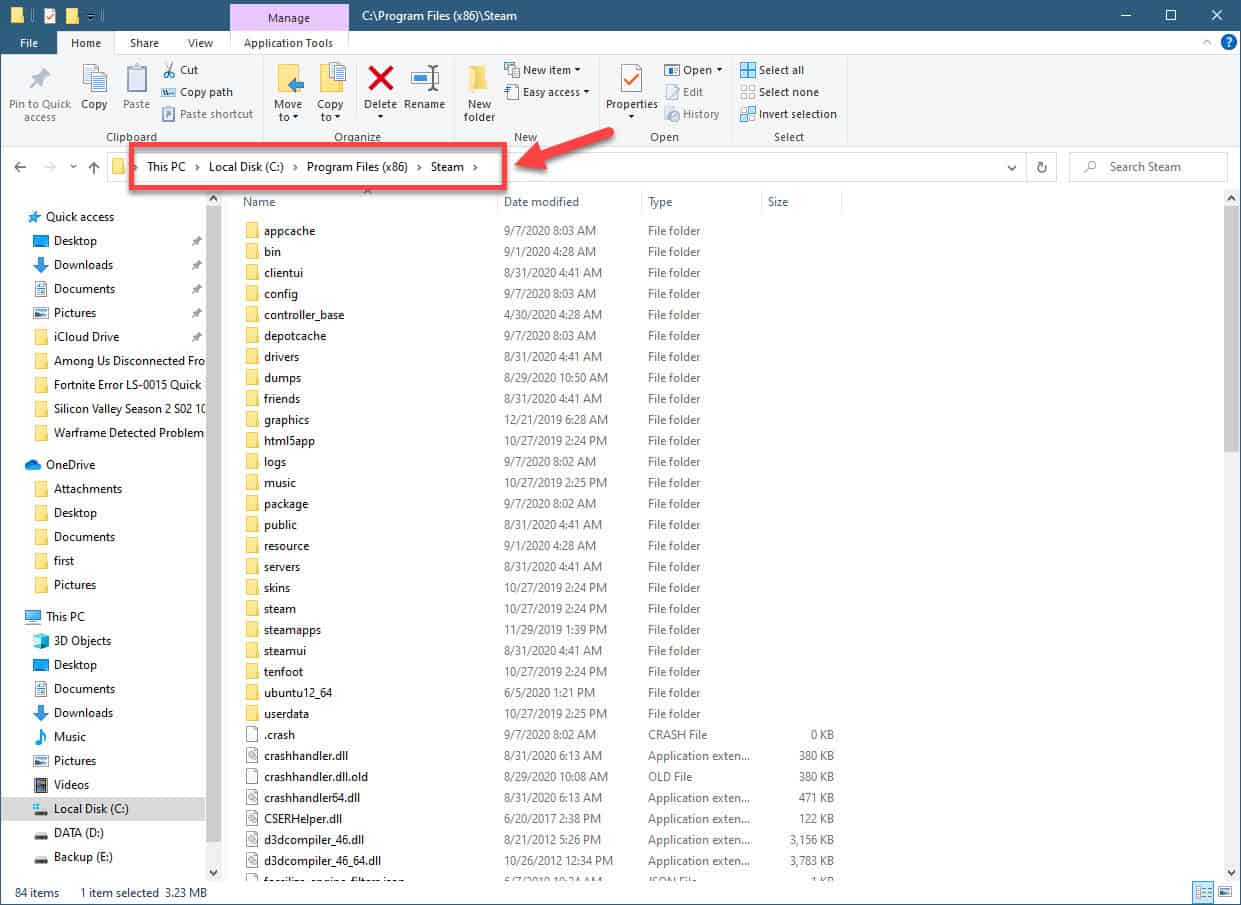Expand the Open button dropdown arrow
This screenshot has width=1241, height=905.
pyautogui.click(x=719, y=70)
